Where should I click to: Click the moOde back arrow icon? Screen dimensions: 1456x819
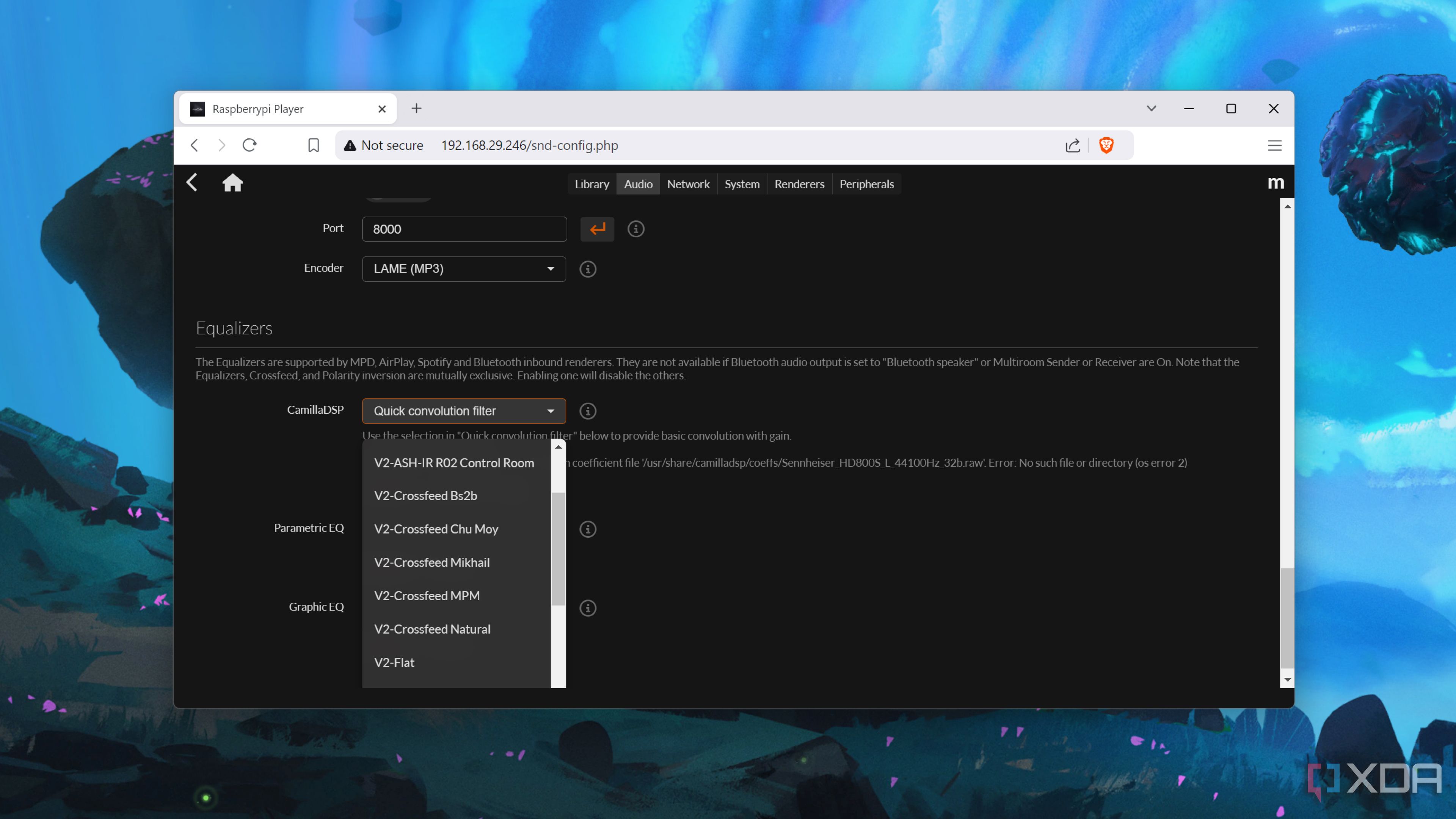click(x=192, y=182)
